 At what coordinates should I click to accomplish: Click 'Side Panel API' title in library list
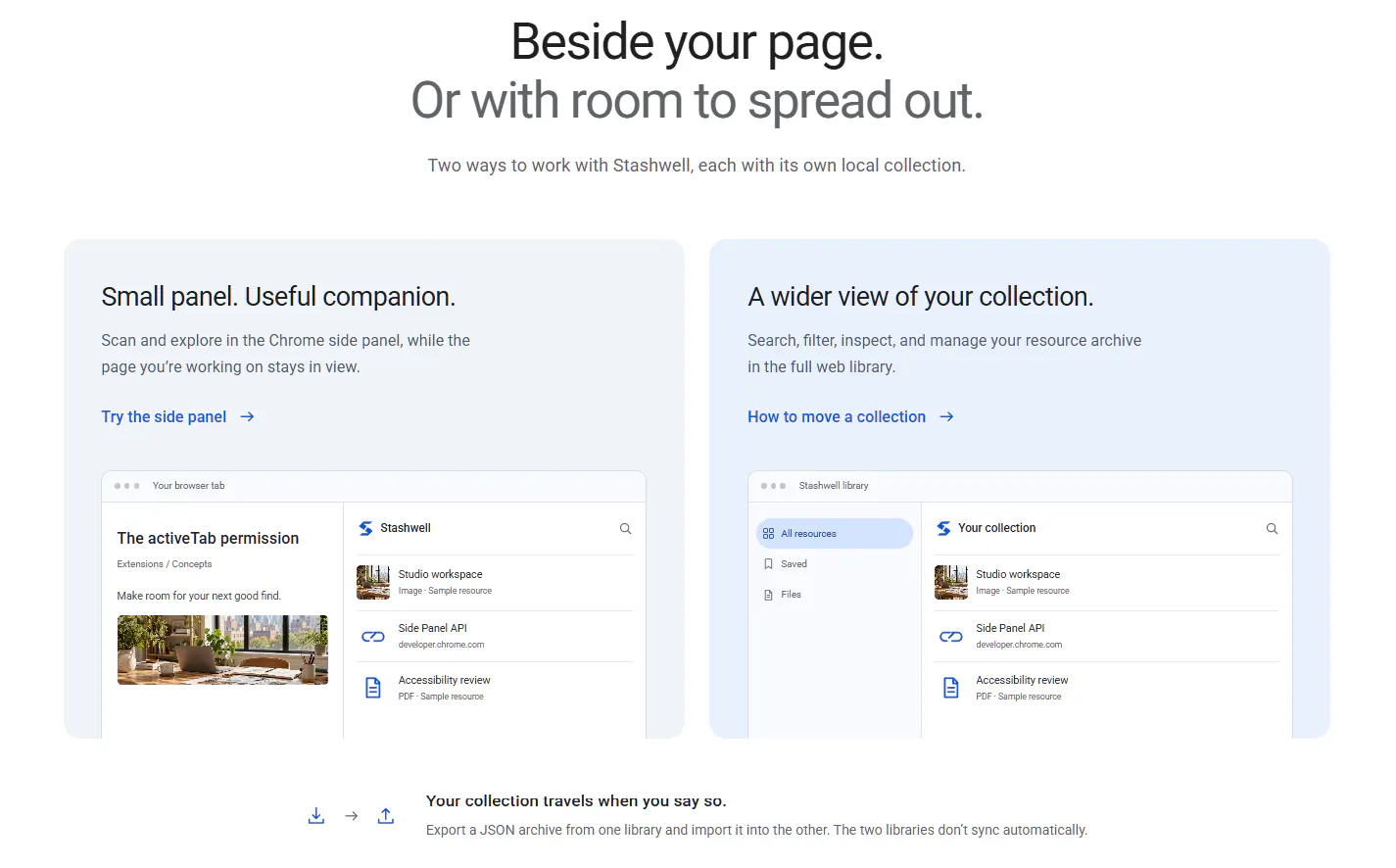pos(1010,628)
